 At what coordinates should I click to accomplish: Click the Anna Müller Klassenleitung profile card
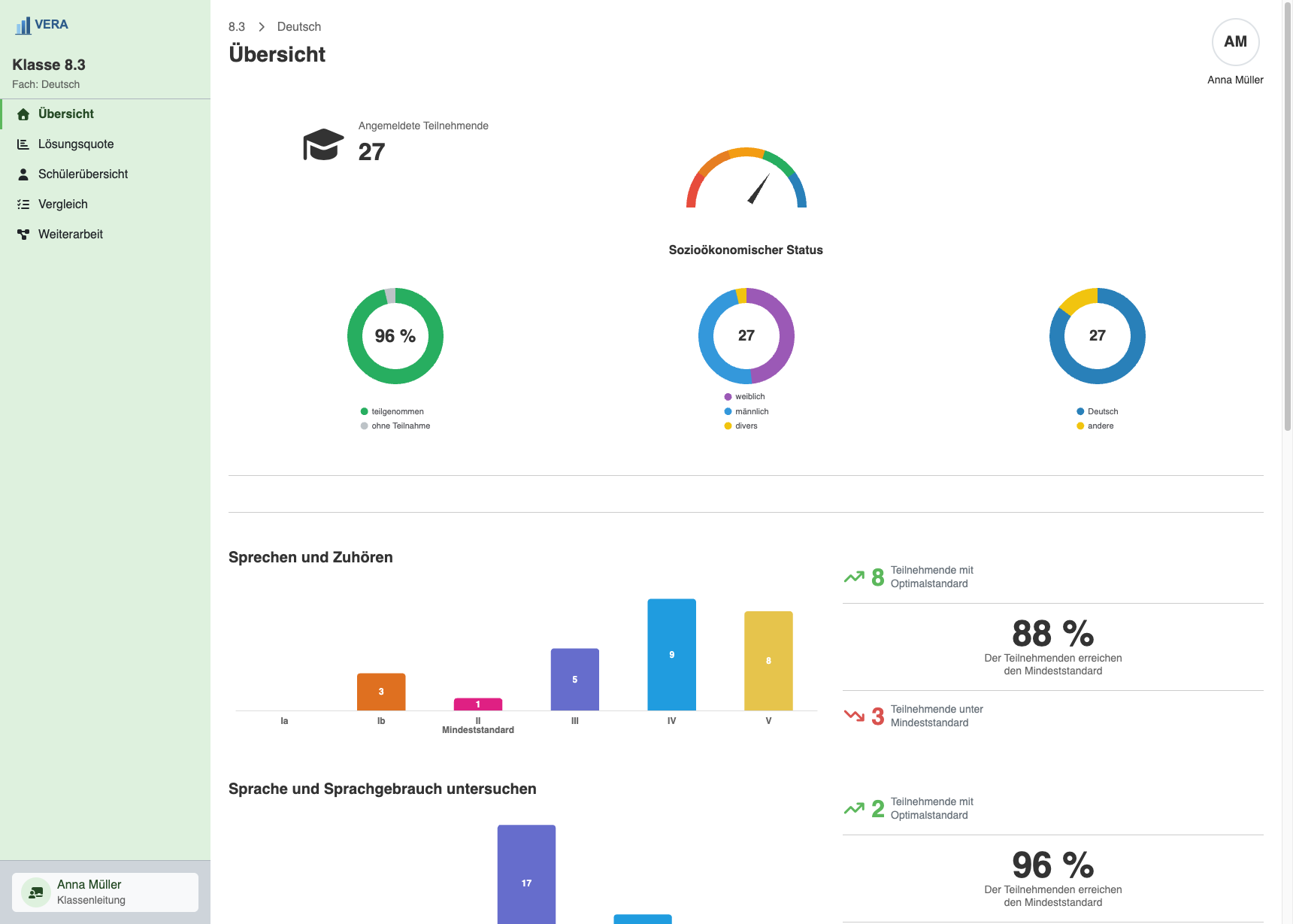105,892
